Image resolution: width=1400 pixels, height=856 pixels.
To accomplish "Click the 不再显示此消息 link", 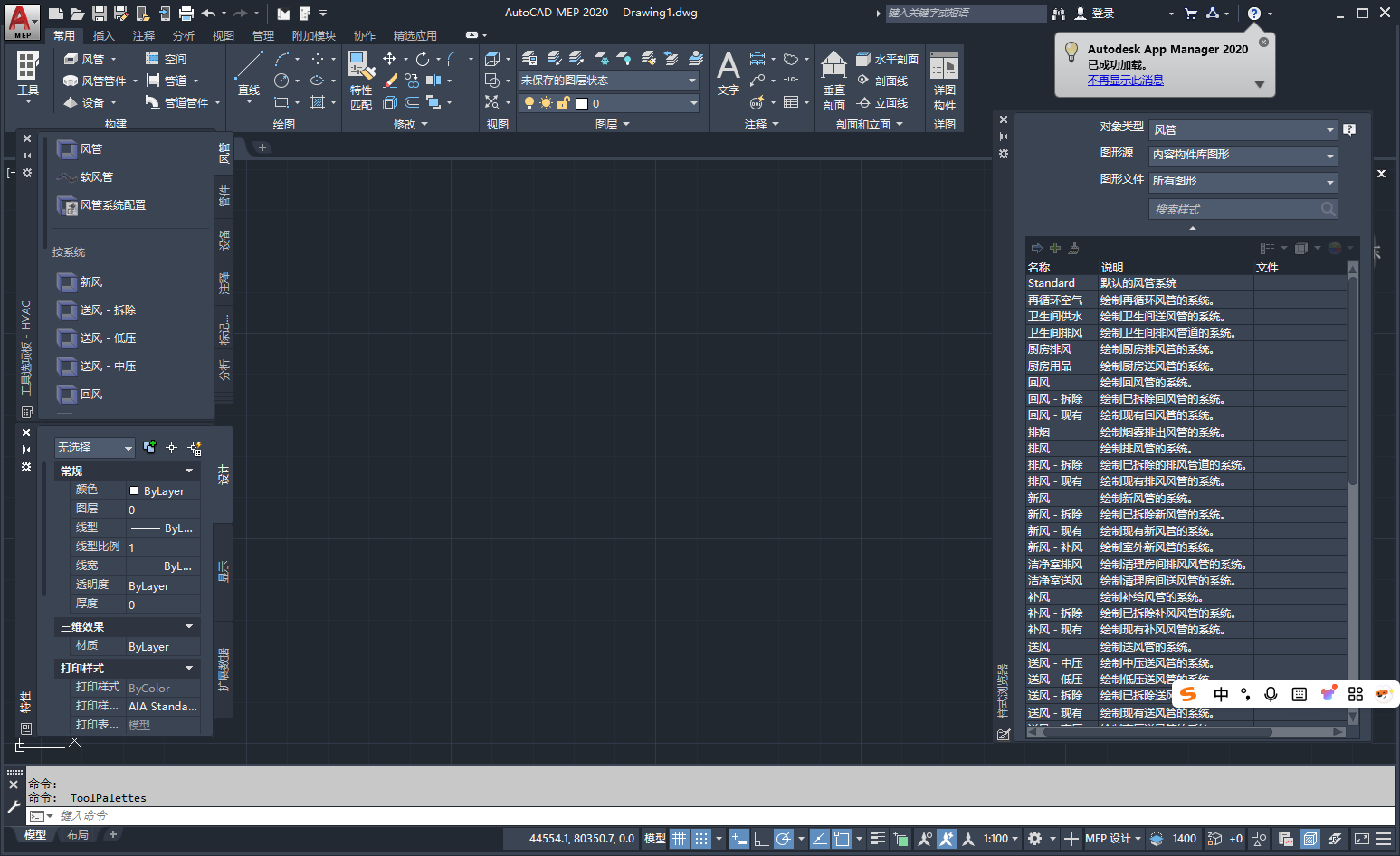I will click(1125, 79).
